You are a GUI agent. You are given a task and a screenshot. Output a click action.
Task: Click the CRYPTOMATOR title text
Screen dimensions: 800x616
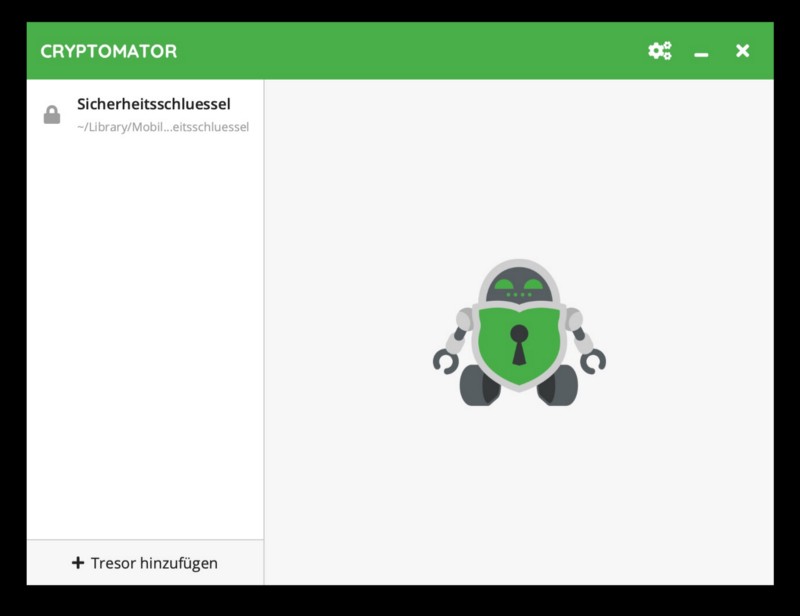(x=108, y=51)
